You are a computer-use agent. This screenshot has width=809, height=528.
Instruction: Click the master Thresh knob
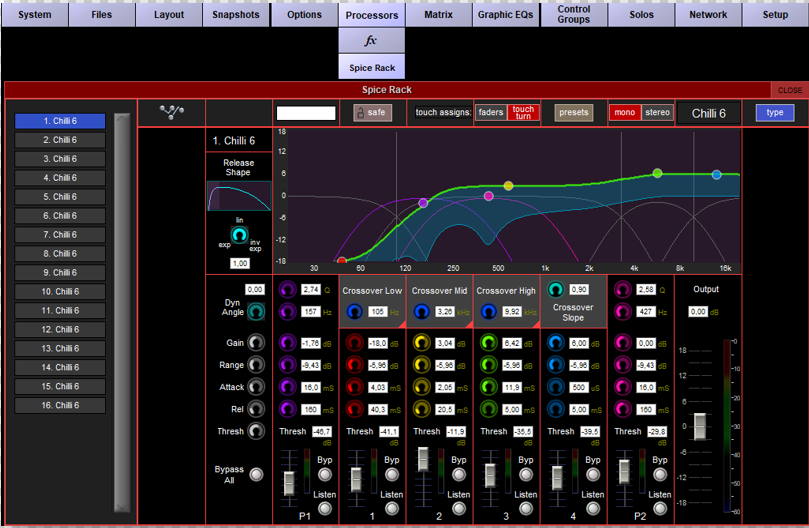[x=256, y=431]
